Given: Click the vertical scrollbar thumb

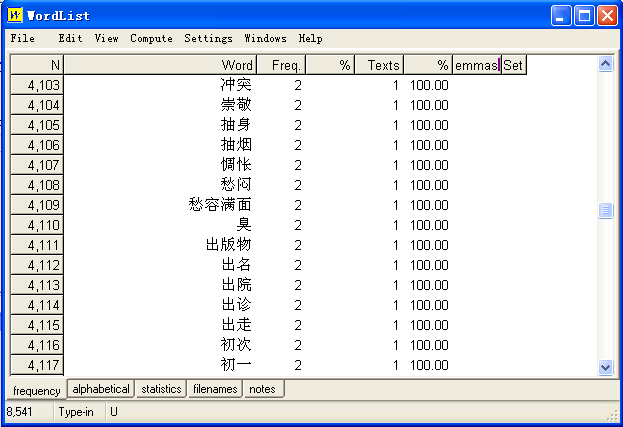Looking at the screenshot, I should tap(604, 210).
